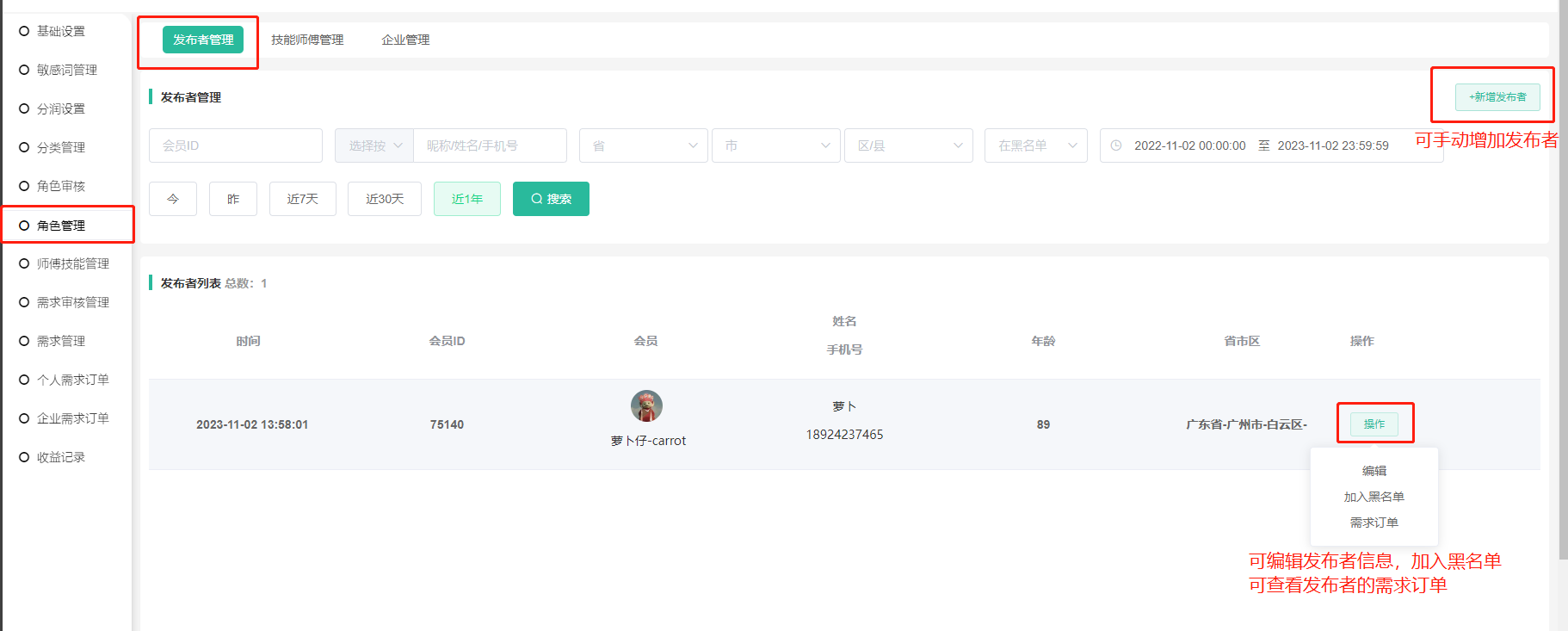Open 需求管理 in the sidebar

click(60, 341)
